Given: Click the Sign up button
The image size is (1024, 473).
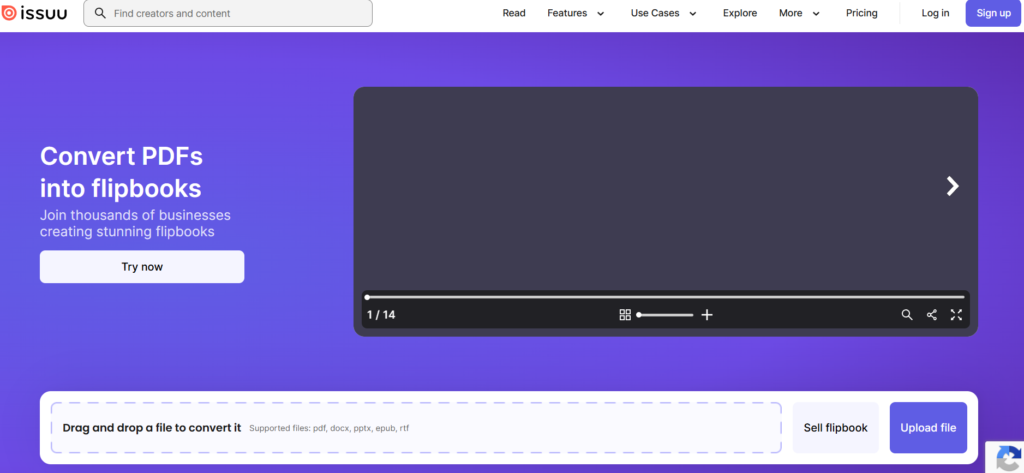Looking at the screenshot, I should 993,13.
